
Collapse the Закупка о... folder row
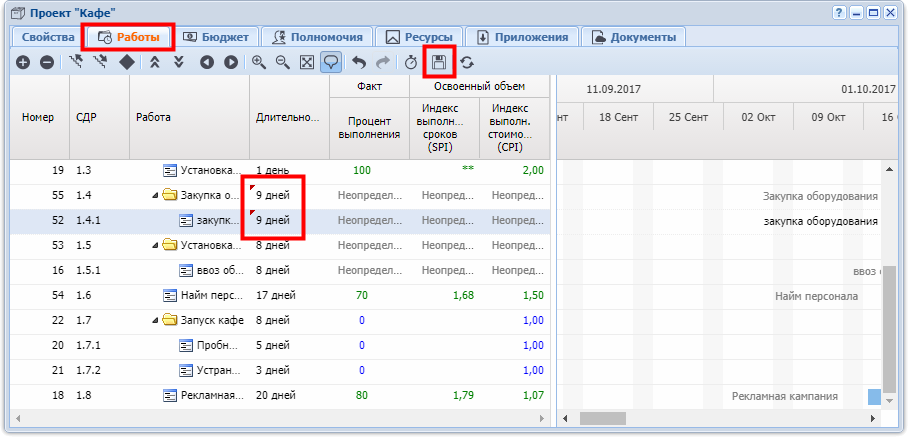point(155,196)
